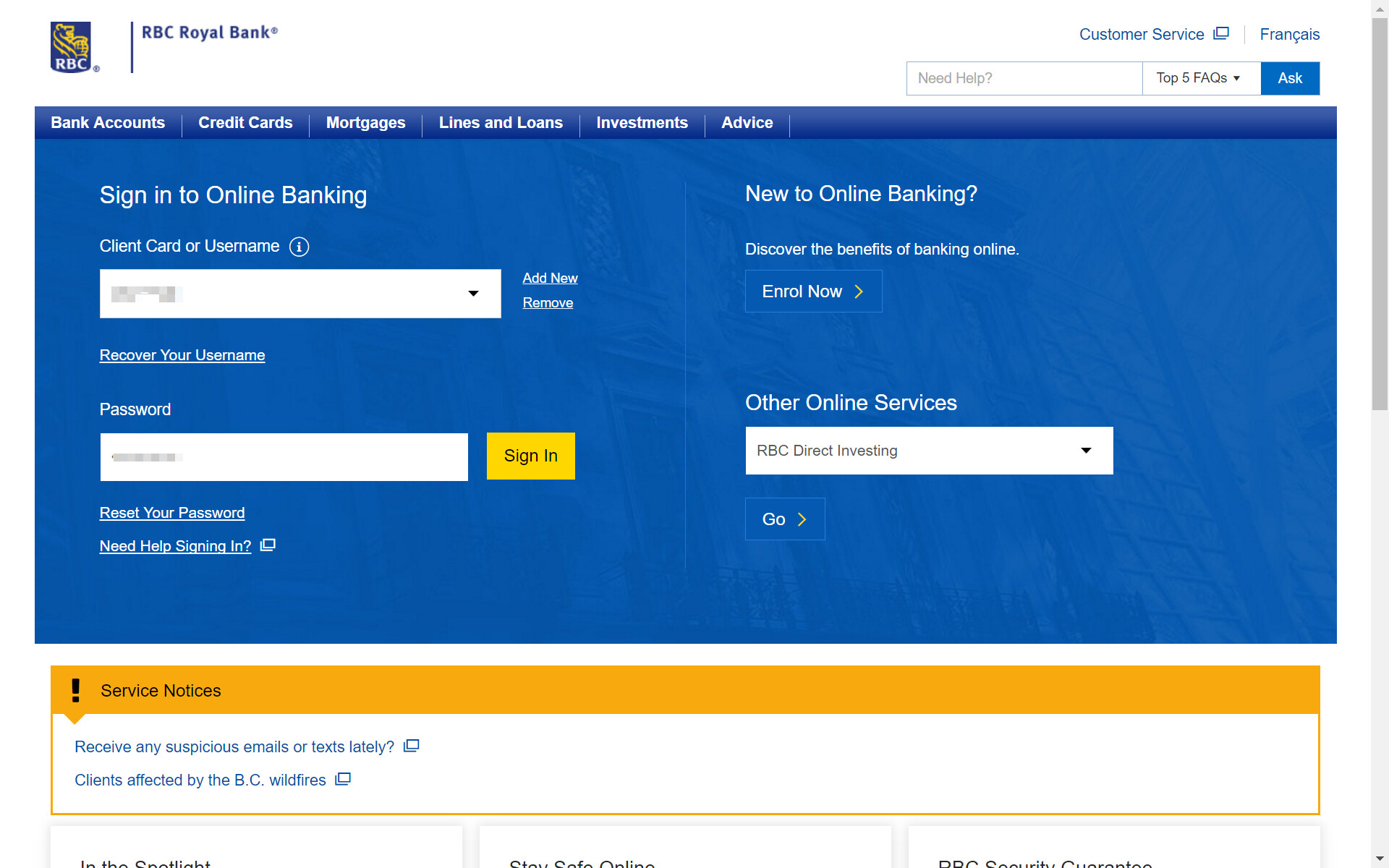Click new-window icon after suspicious emails notice
Viewport: 1389px width, 868px height.
[x=411, y=746]
